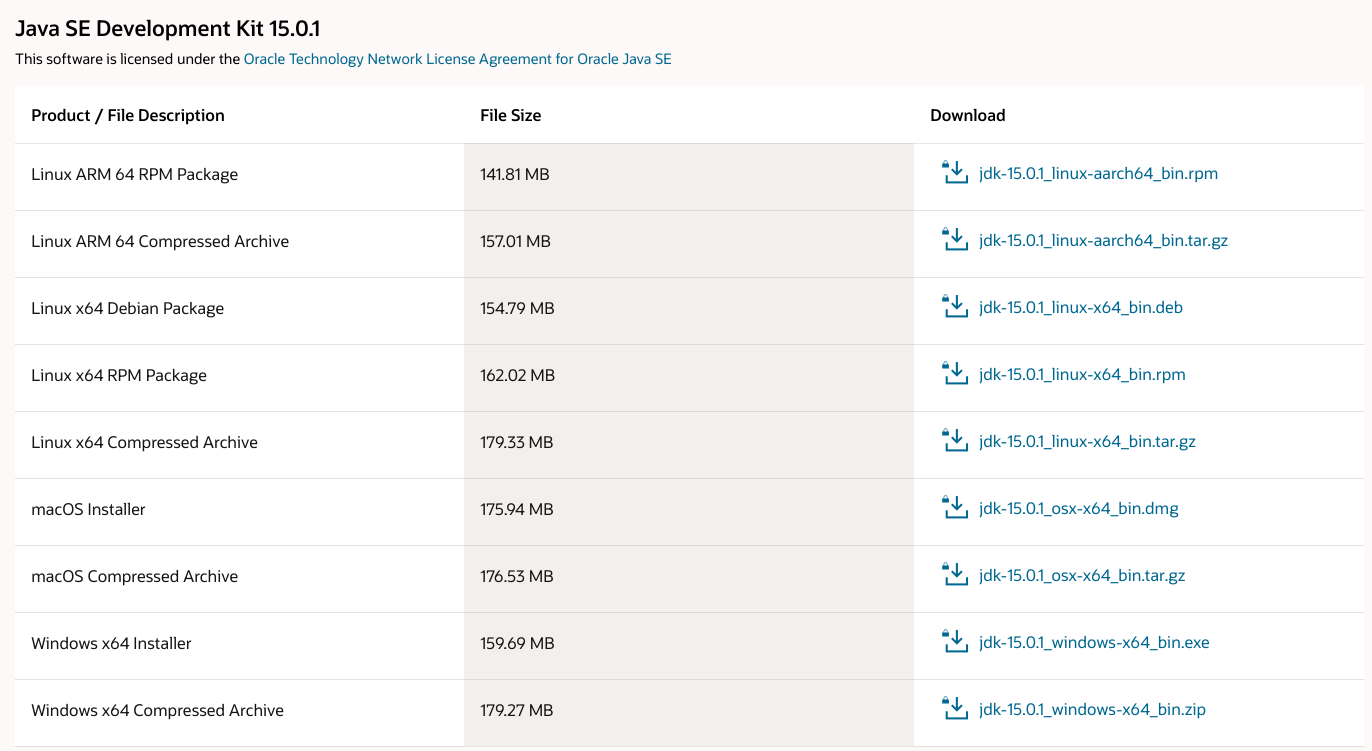Click the File Size column header

pyautogui.click(x=511, y=115)
